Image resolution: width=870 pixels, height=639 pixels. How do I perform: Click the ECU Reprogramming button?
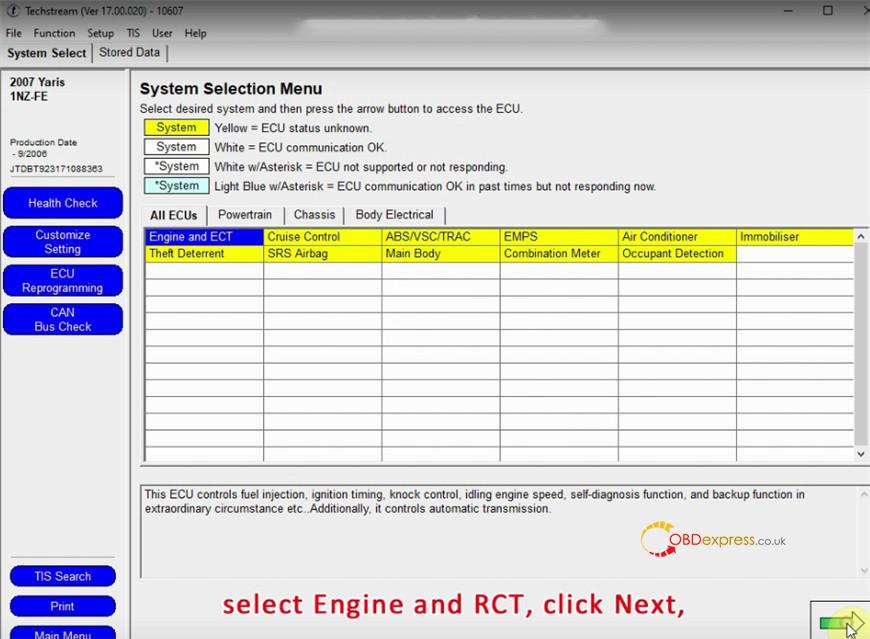click(x=63, y=281)
